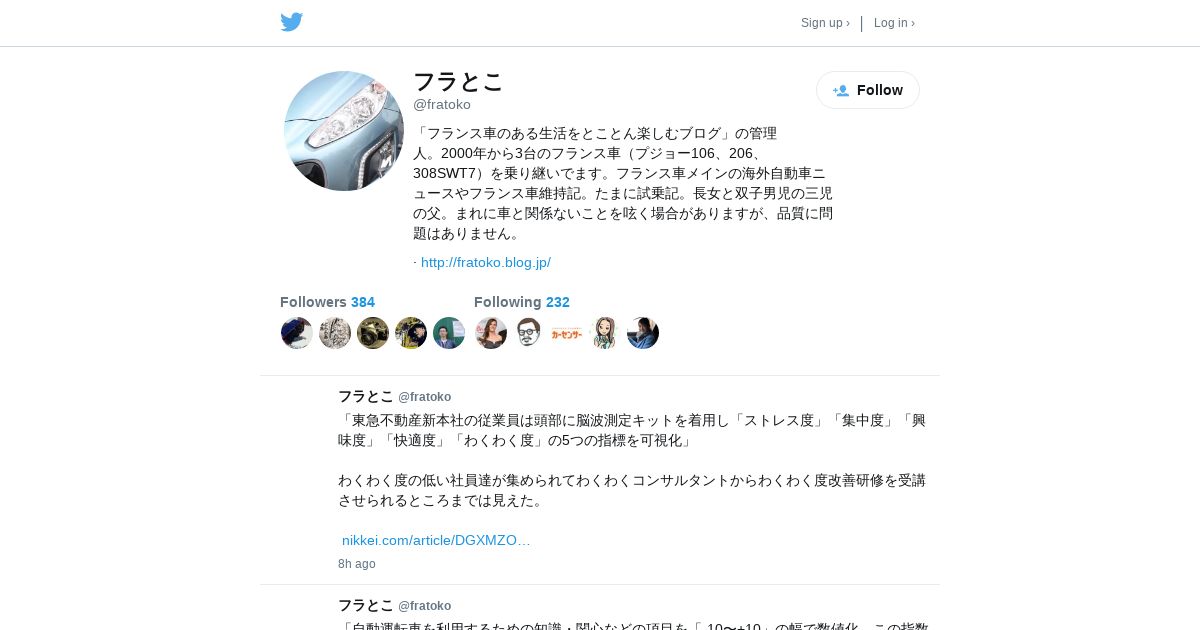Click the 8h ago timestamp
The width and height of the screenshot is (1200, 630).
click(357, 564)
